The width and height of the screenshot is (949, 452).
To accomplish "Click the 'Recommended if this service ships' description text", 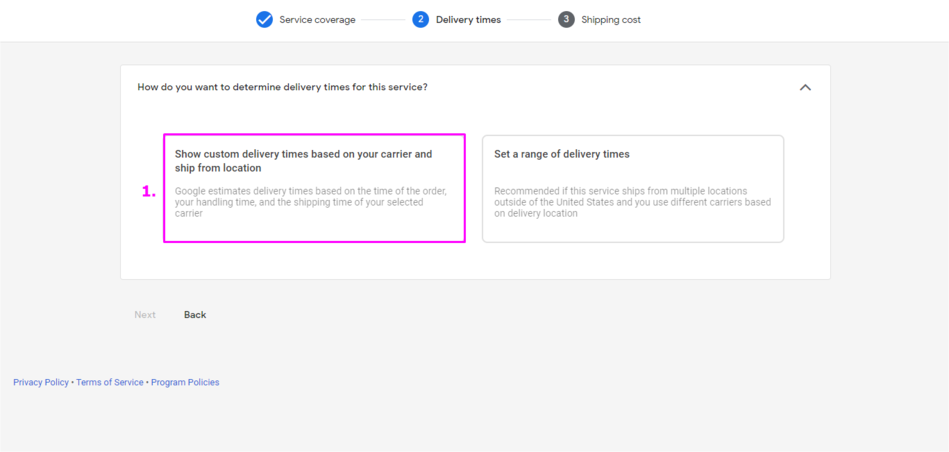I will (x=632, y=201).
